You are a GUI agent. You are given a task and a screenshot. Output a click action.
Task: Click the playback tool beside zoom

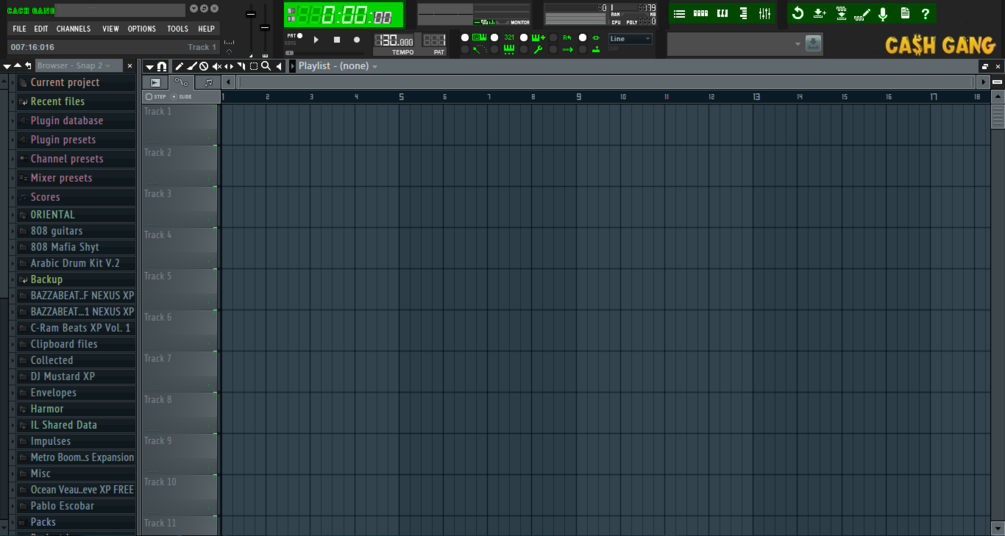[279, 66]
